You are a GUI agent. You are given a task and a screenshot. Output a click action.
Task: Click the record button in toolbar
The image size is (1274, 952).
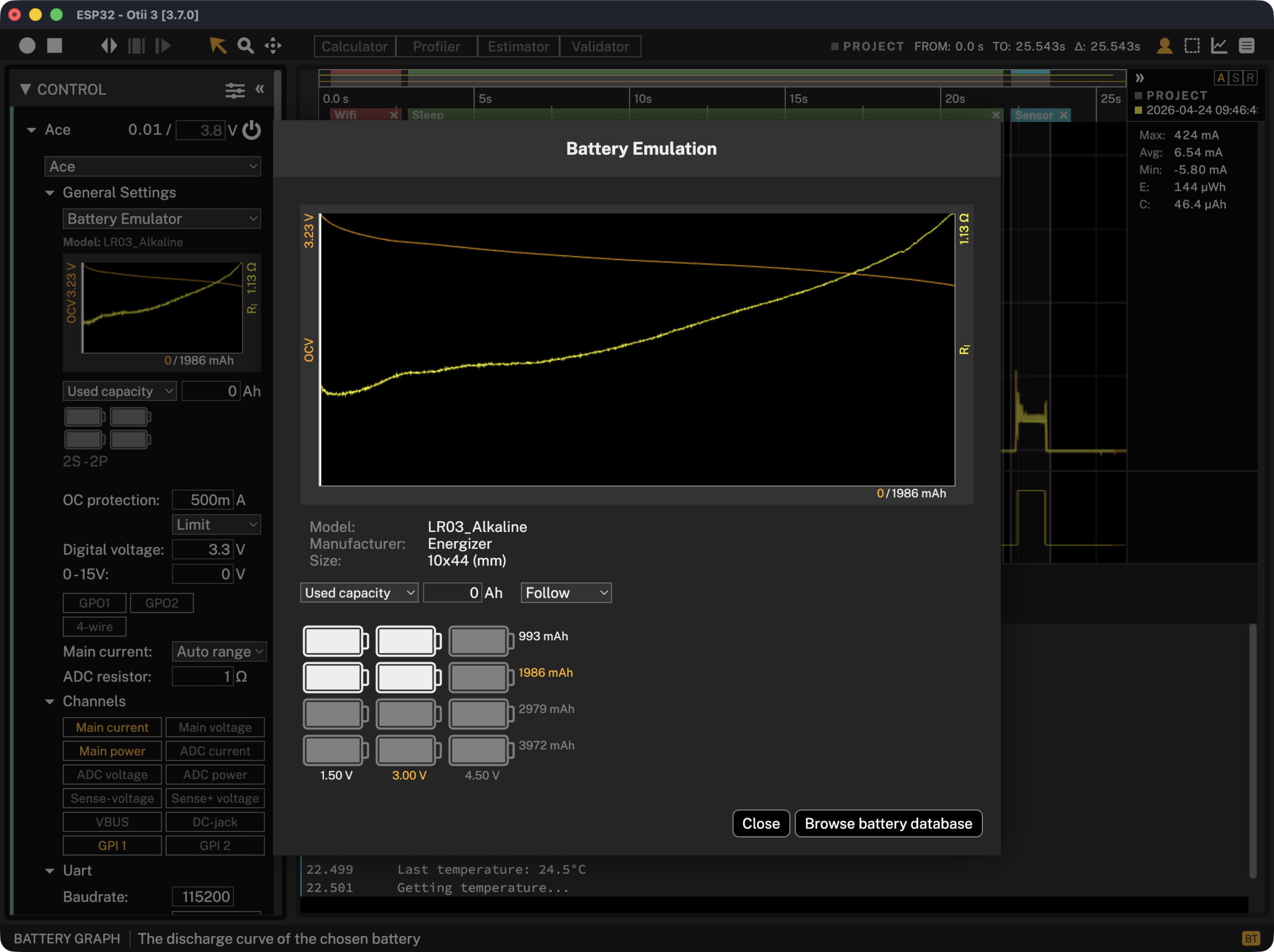pyautogui.click(x=27, y=45)
